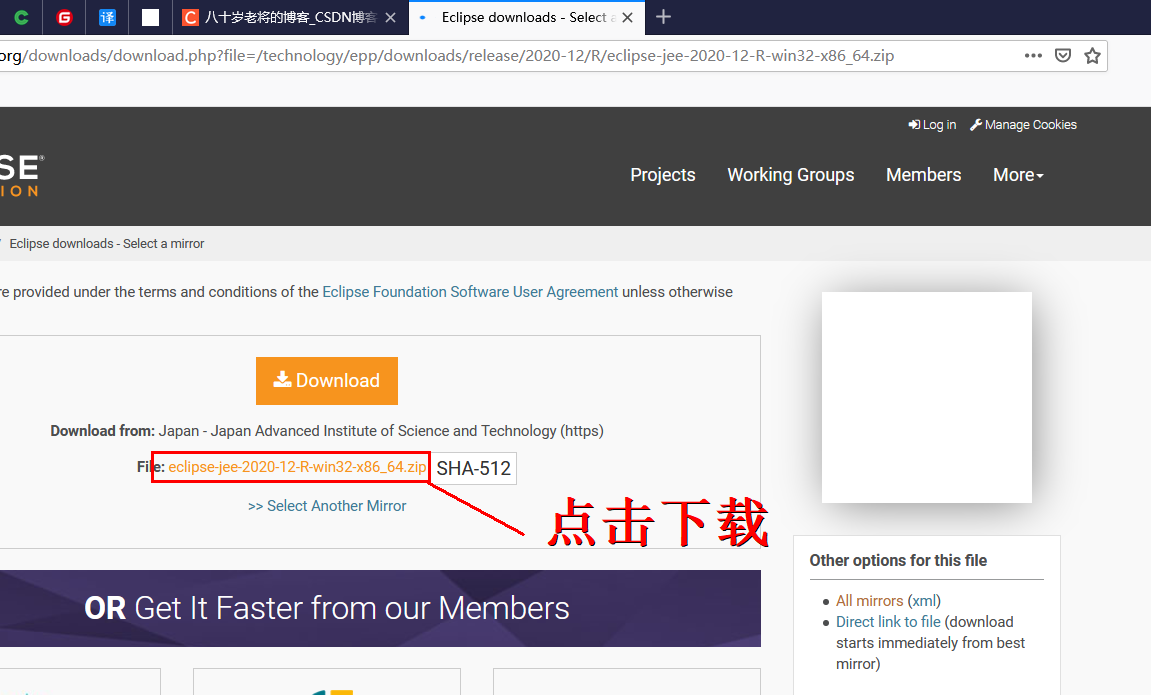Save page to Pocket icon
The width and height of the screenshot is (1151, 695).
click(x=1063, y=56)
